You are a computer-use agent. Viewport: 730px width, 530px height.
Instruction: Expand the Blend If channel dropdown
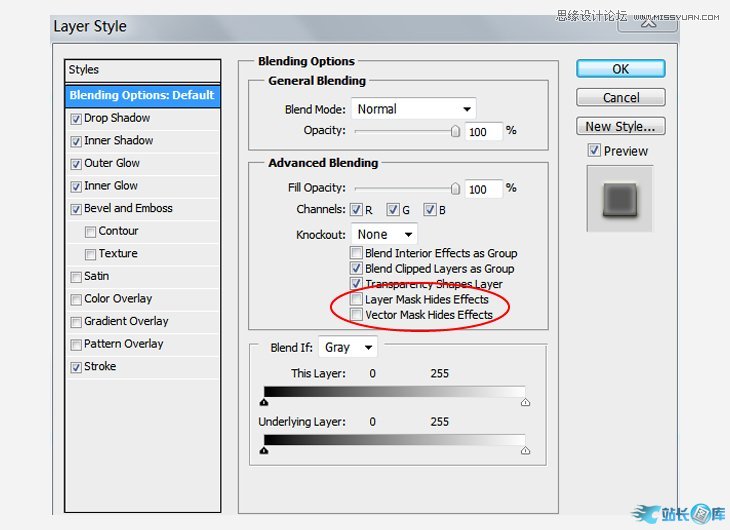348,347
